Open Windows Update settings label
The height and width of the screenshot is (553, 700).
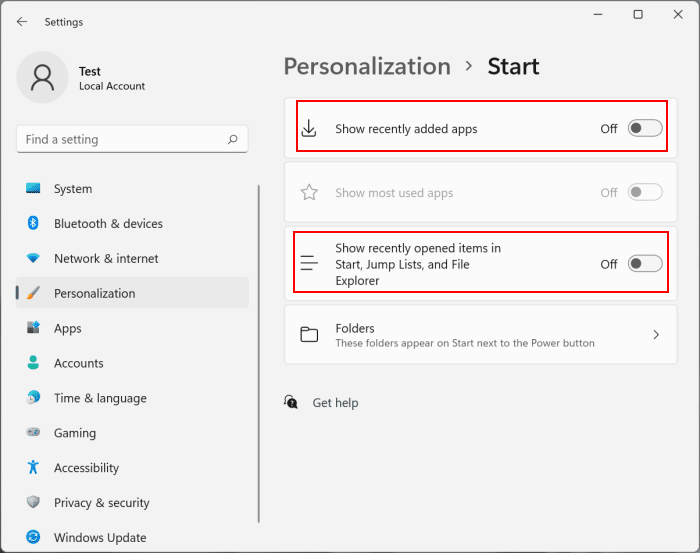coord(100,537)
